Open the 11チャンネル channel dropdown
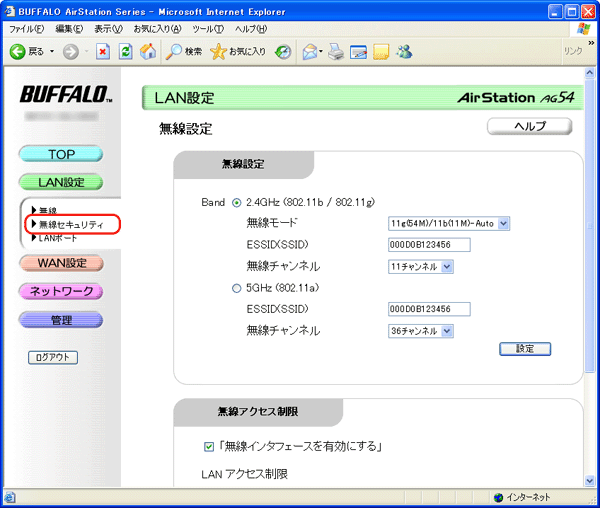Screen dimensions: 600x508 click(421, 267)
